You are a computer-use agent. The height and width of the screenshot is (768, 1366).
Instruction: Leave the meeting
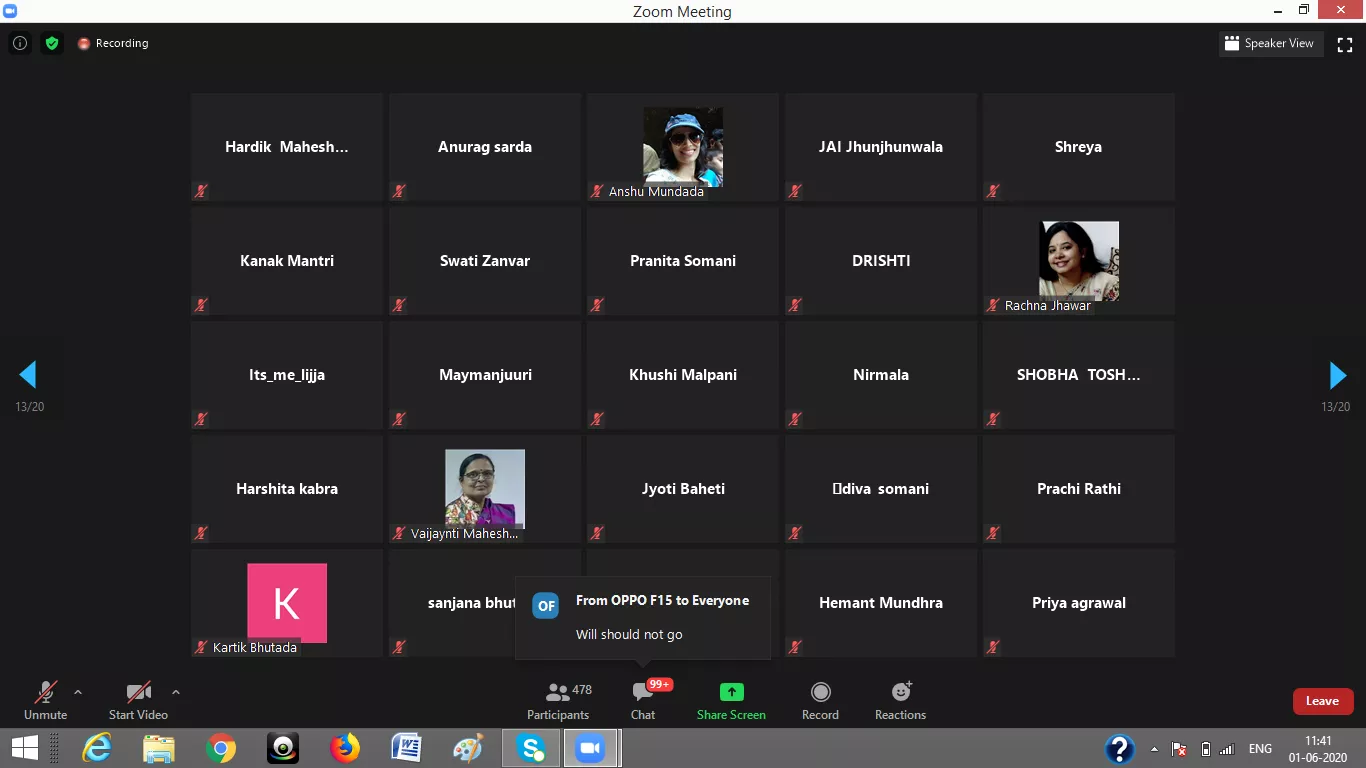coord(1322,701)
